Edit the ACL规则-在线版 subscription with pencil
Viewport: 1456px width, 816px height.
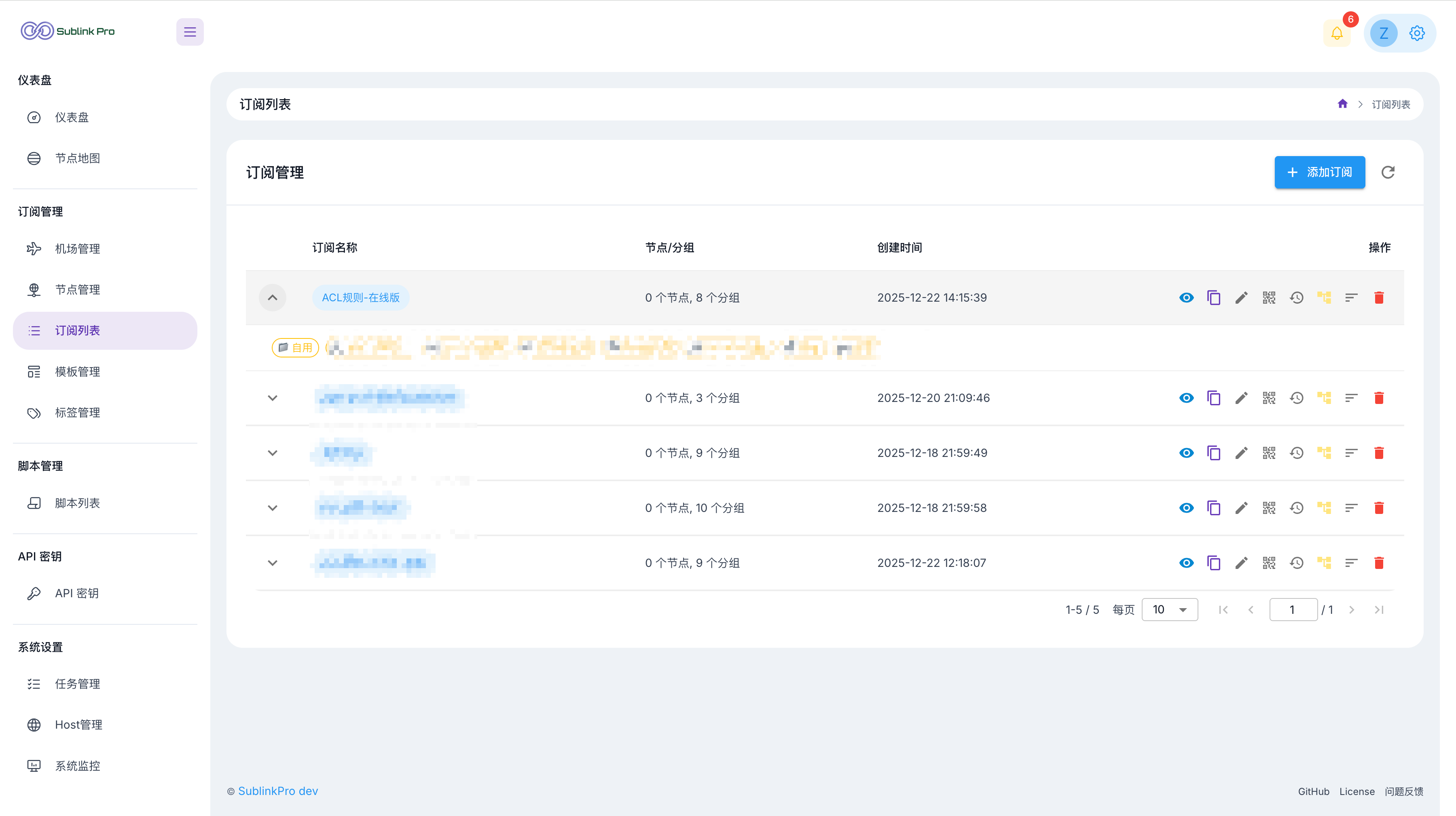click(1241, 298)
